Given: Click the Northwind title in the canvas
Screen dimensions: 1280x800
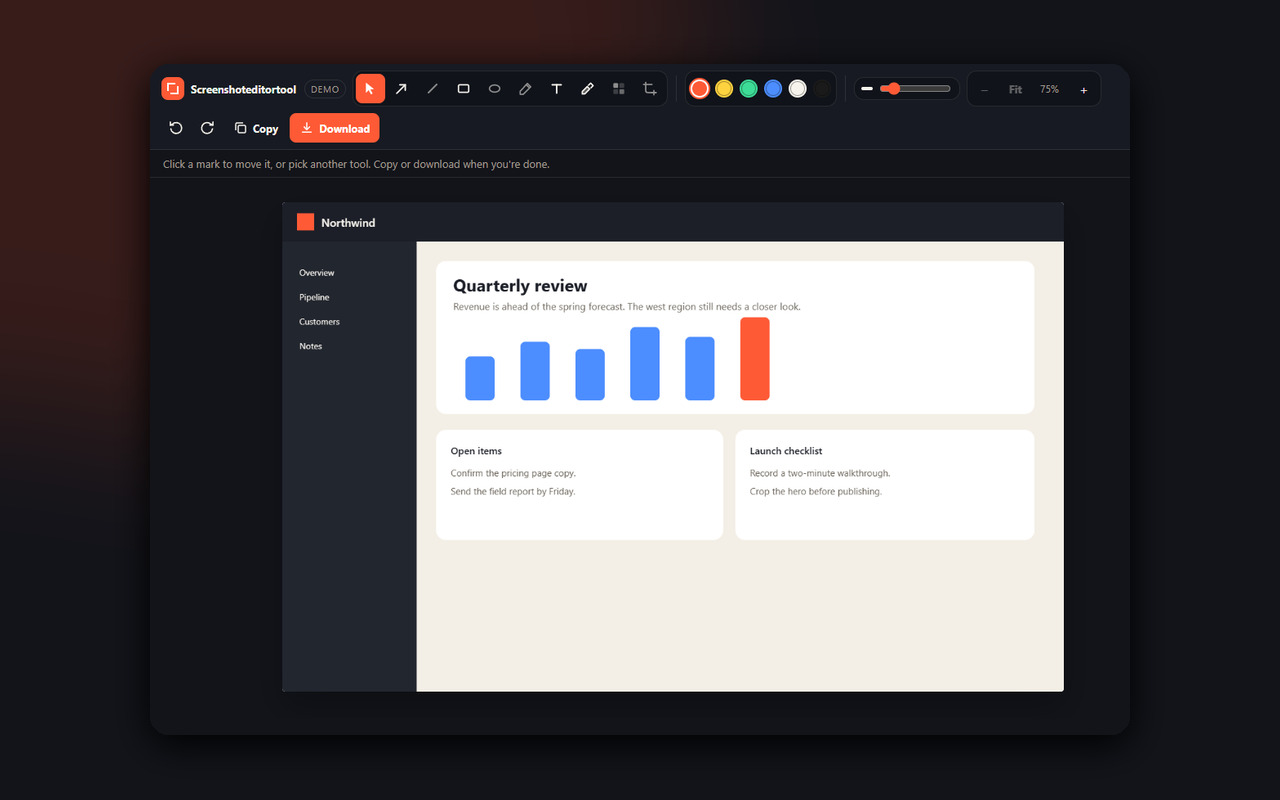Looking at the screenshot, I should (x=348, y=223).
